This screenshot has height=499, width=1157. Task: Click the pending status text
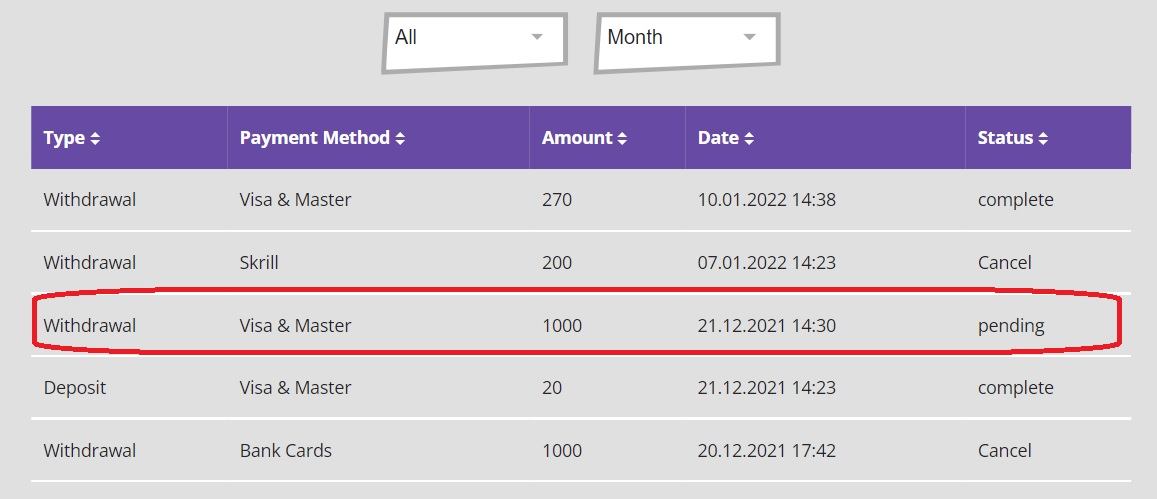pyautogui.click(x=1011, y=326)
